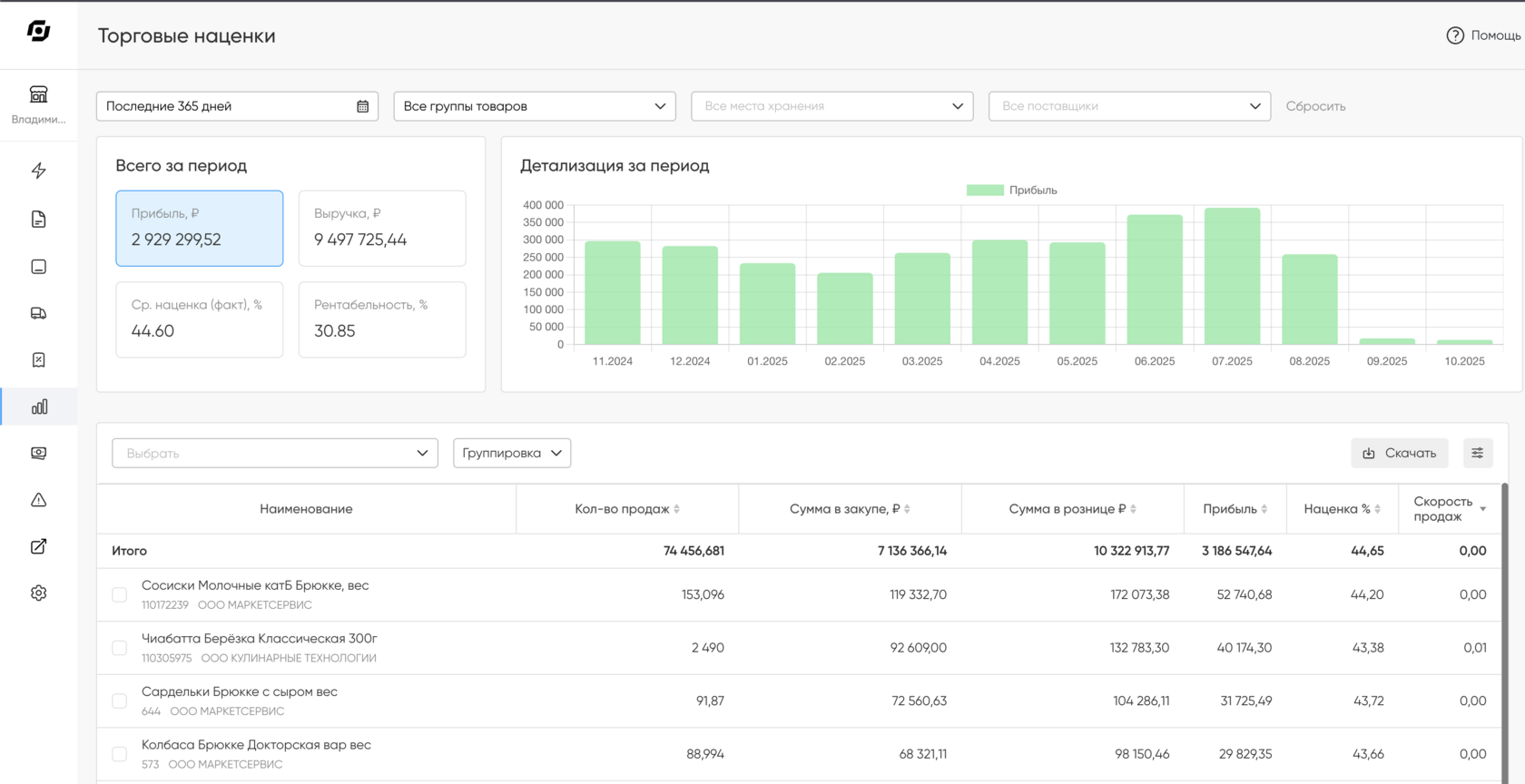Check the Сосиски Молочные катБ Брюкке row
The height and width of the screenshot is (784, 1525).
120,595
